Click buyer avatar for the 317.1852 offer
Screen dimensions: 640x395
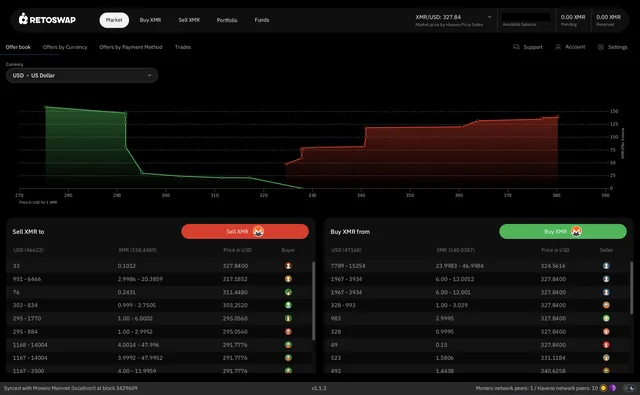click(288, 279)
